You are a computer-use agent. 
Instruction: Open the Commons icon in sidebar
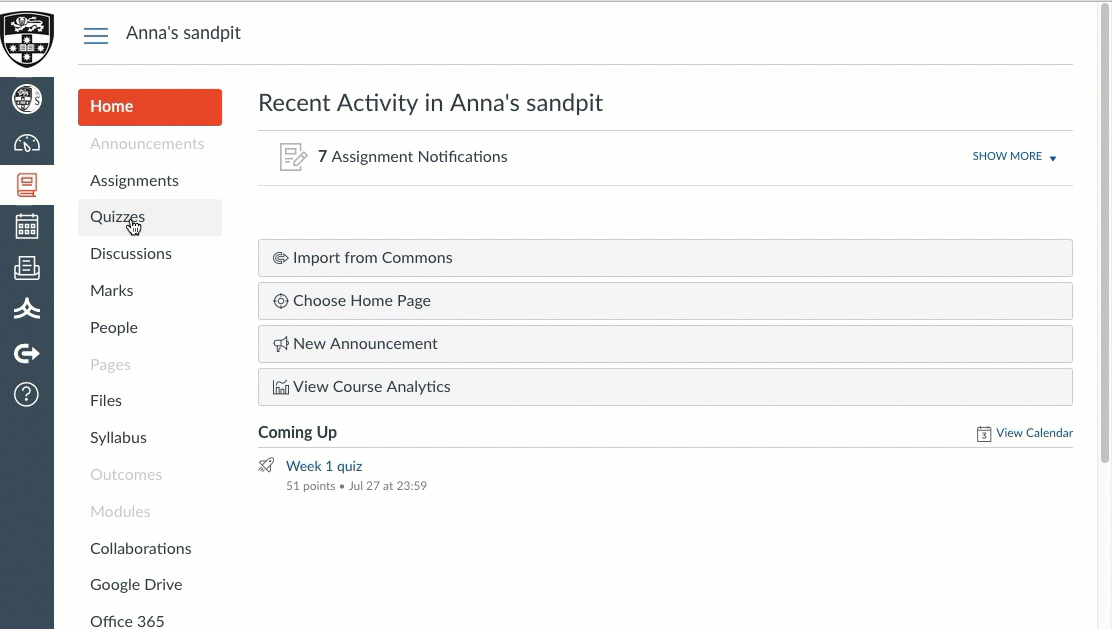(27, 310)
